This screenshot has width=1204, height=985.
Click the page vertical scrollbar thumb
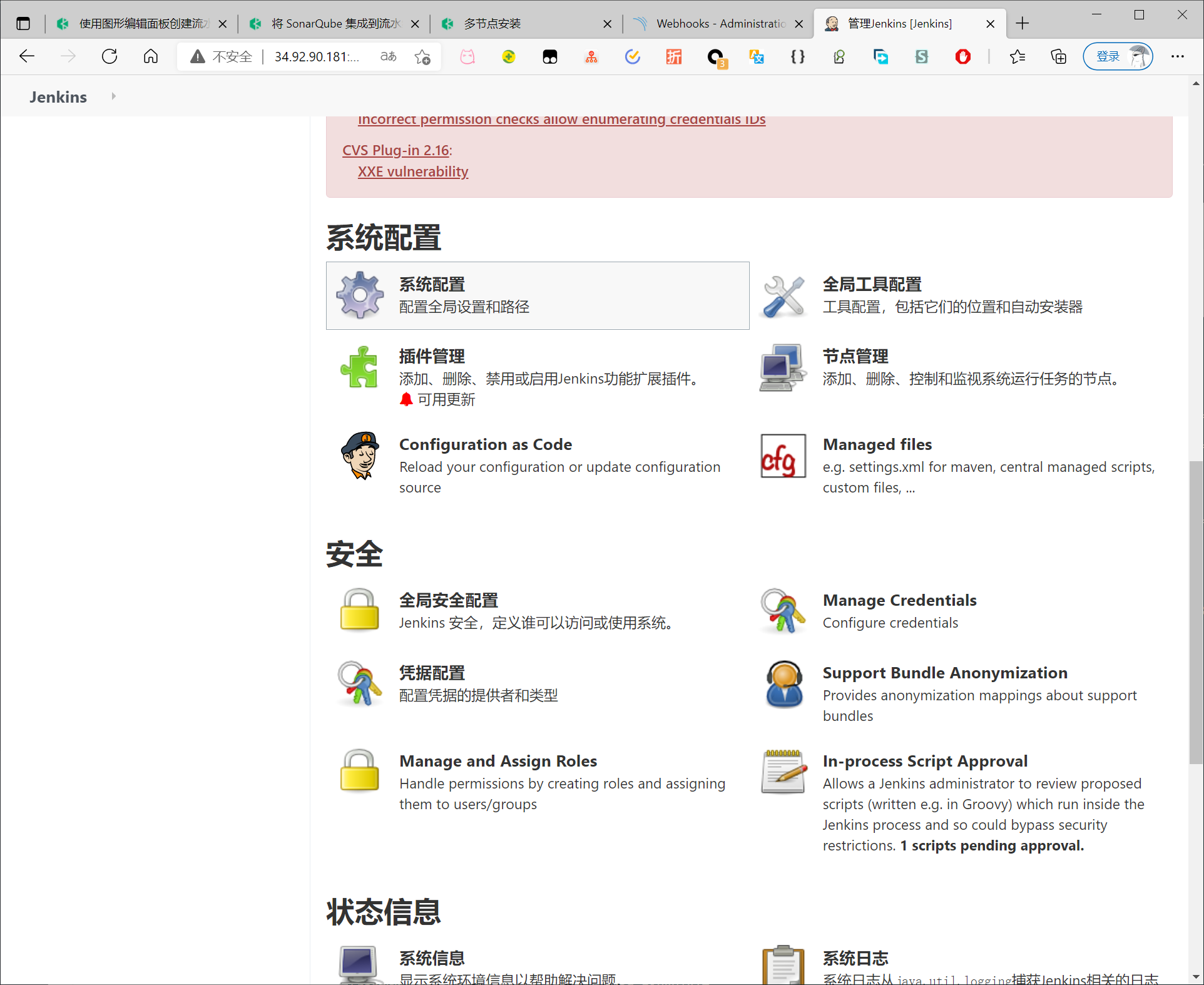click(1195, 612)
